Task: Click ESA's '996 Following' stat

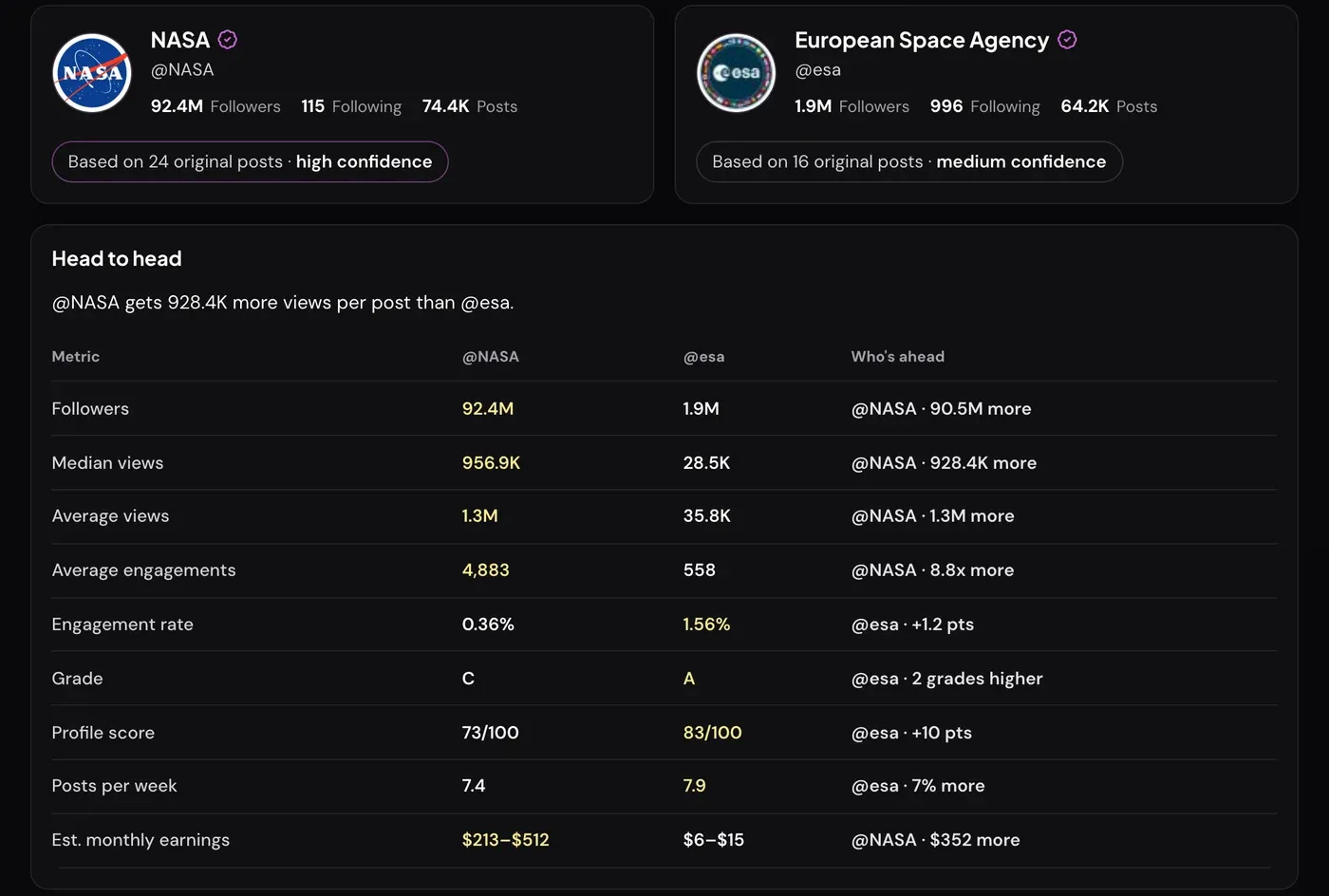Action: (985, 106)
